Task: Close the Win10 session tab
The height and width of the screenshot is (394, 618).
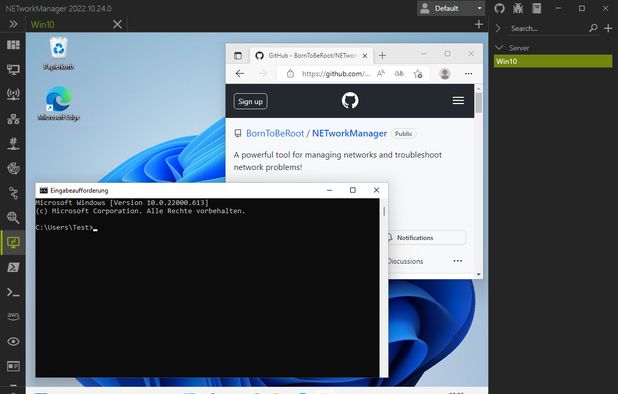Action: click(x=117, y=24)
